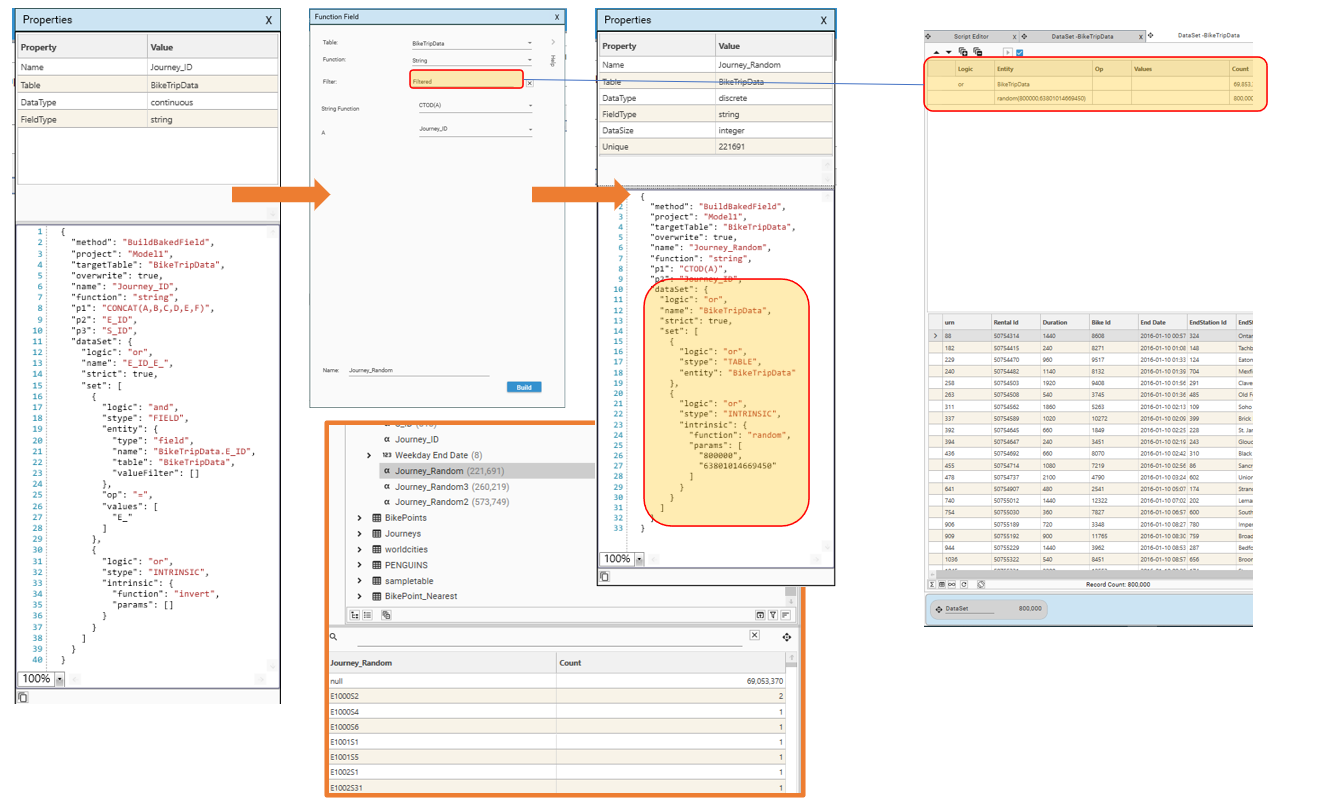Open the A parameter dropdown showing Journey_ID

coord(474,129)
